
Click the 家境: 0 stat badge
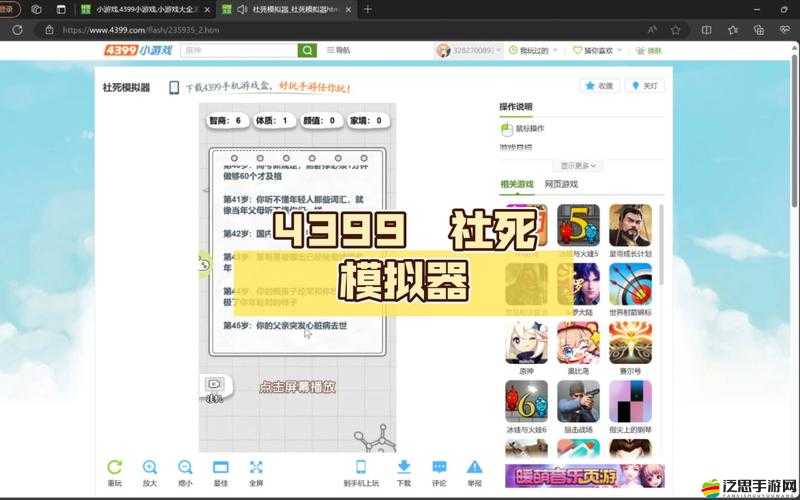click(x=367, y=120)
